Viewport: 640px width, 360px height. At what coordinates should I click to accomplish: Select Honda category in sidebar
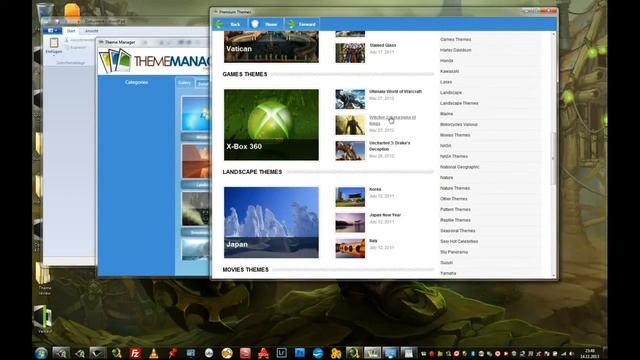pos(447,61)
